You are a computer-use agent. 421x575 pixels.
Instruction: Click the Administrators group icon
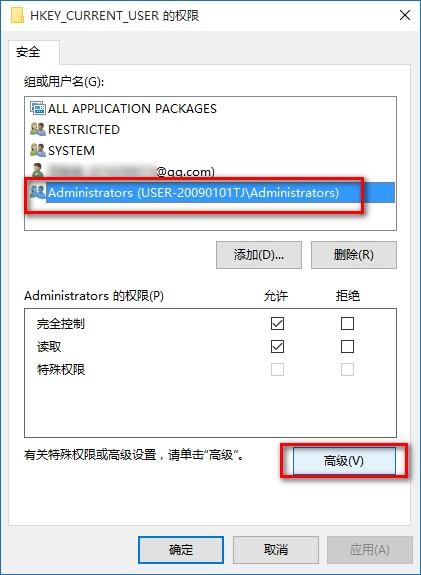coord(38,192)
